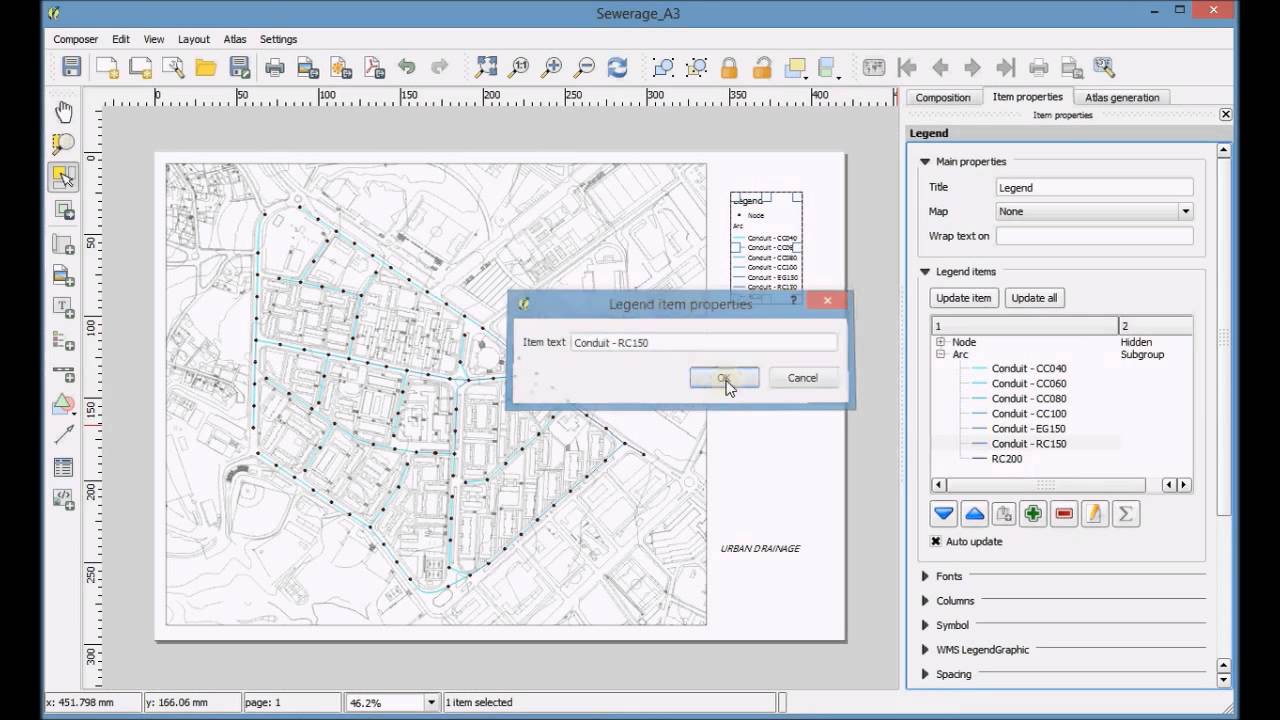1280x720 pixels.
Task: Export composition as SVG
Action: pos(341,67)
